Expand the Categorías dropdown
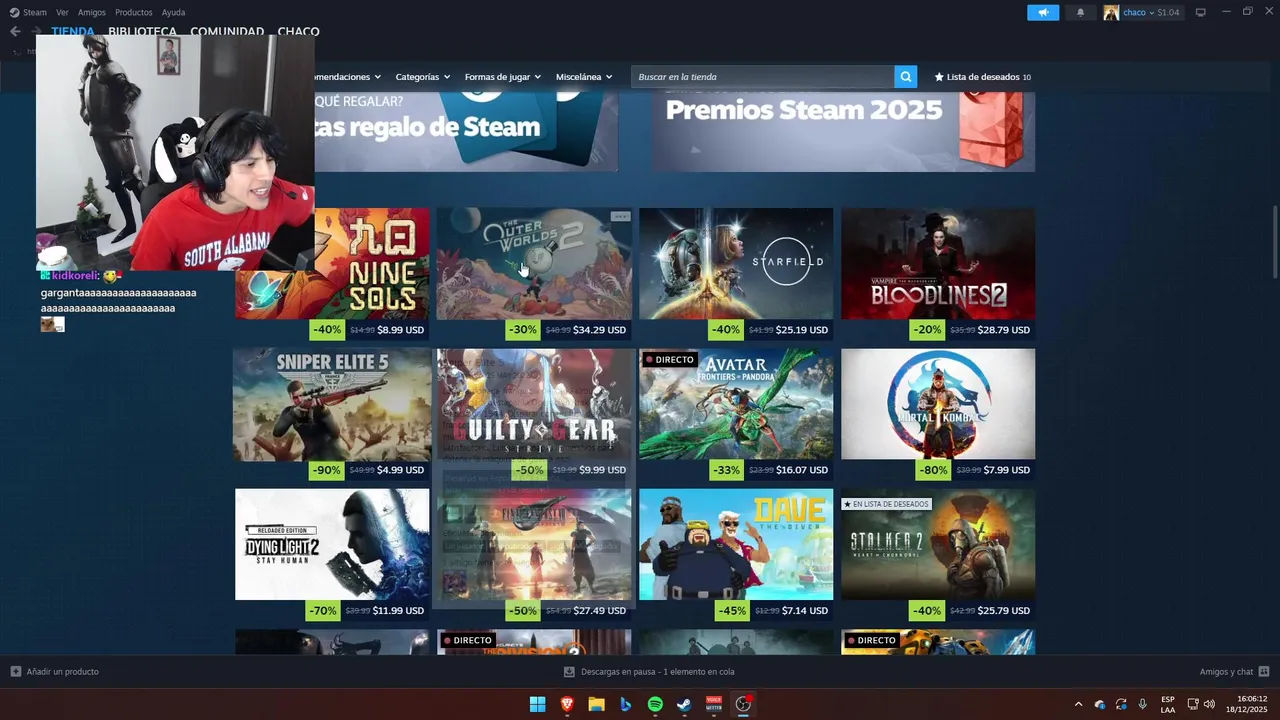 (x=423, y=77)
